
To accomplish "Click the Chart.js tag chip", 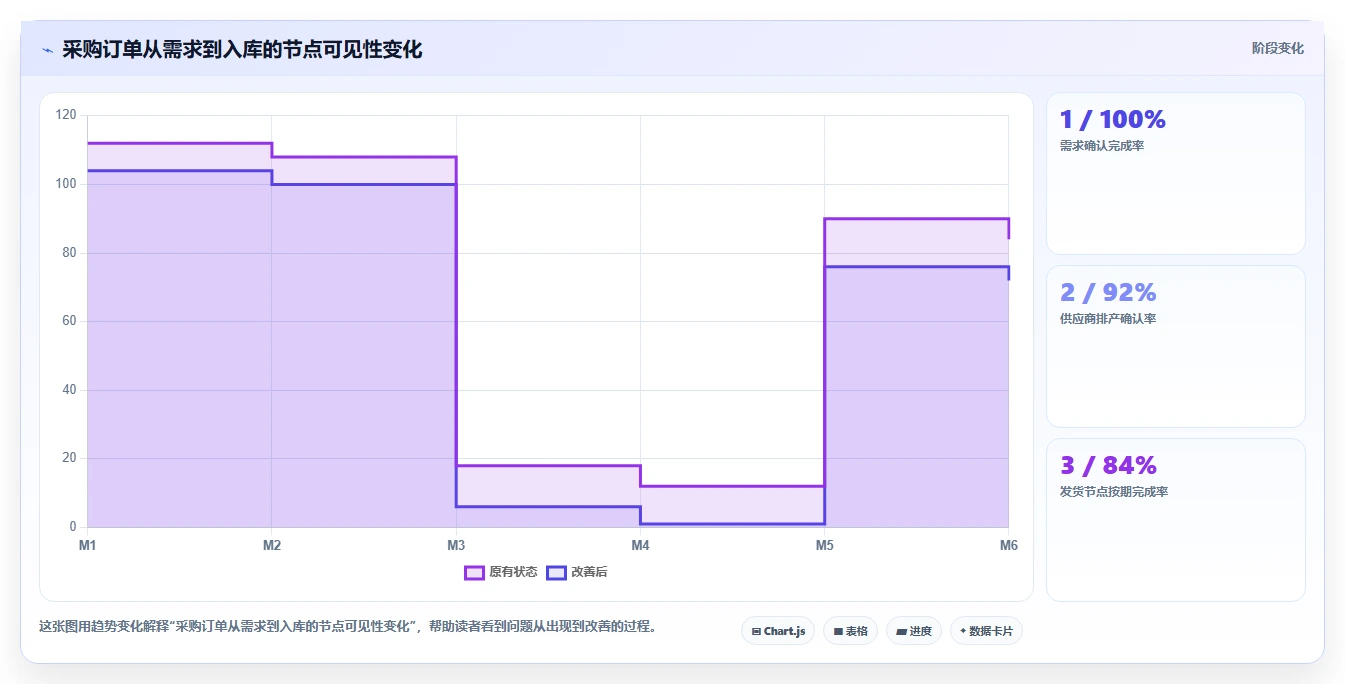I will point(778,631).
